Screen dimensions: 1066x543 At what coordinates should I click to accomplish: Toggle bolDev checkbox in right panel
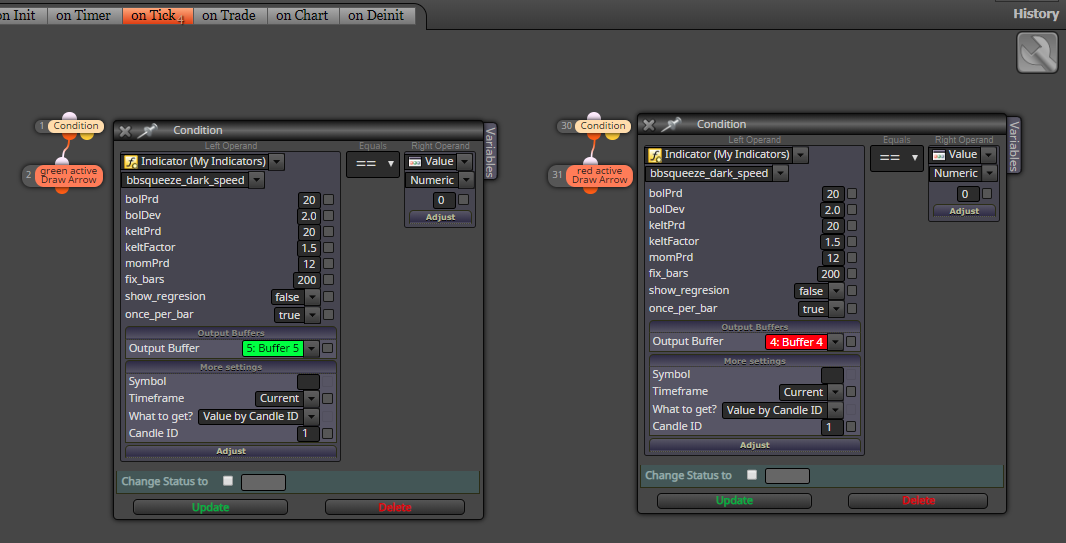click(x=852, y=209)
